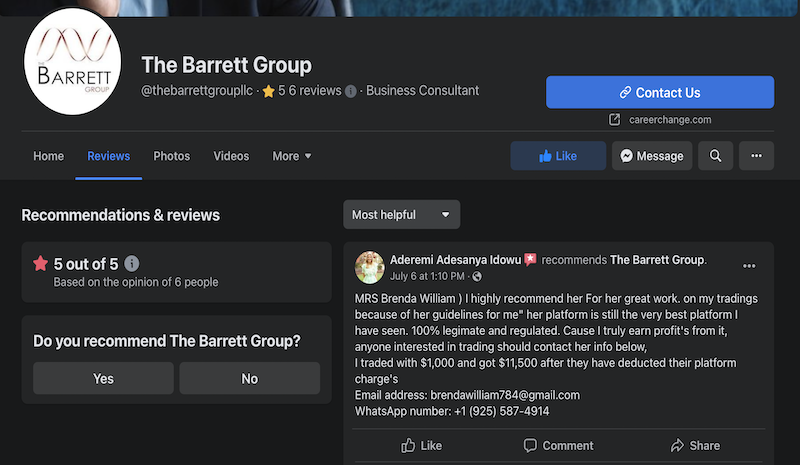The height and width of the screenshot is (465, 800).
Task: Comment on Aderemi's review post
Action: click(558, 446)
